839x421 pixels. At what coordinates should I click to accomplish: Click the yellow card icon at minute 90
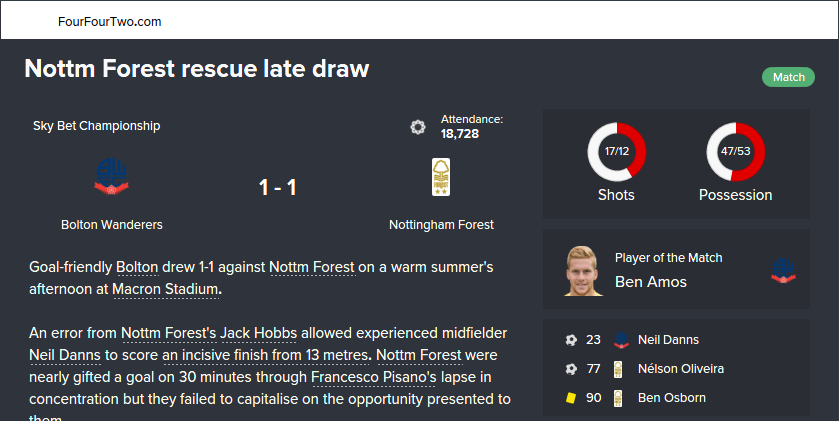pos(571,398)
